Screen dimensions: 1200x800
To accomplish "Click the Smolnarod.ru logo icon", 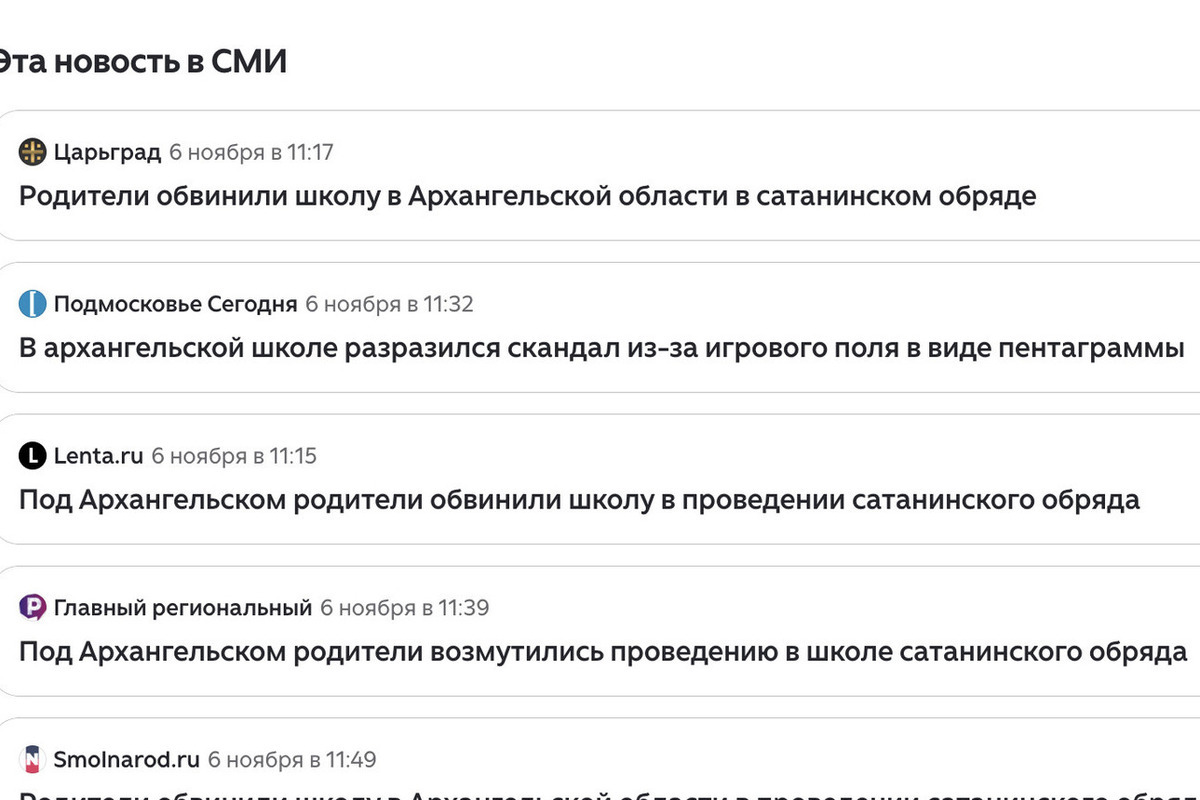I will tap(33, 759).
